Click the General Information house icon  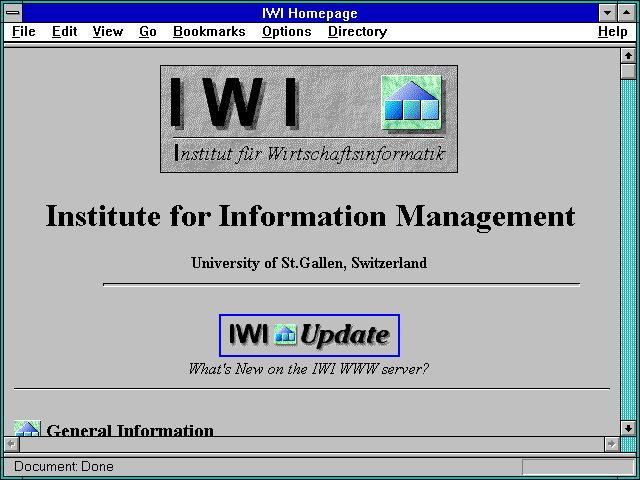[27, 428]
